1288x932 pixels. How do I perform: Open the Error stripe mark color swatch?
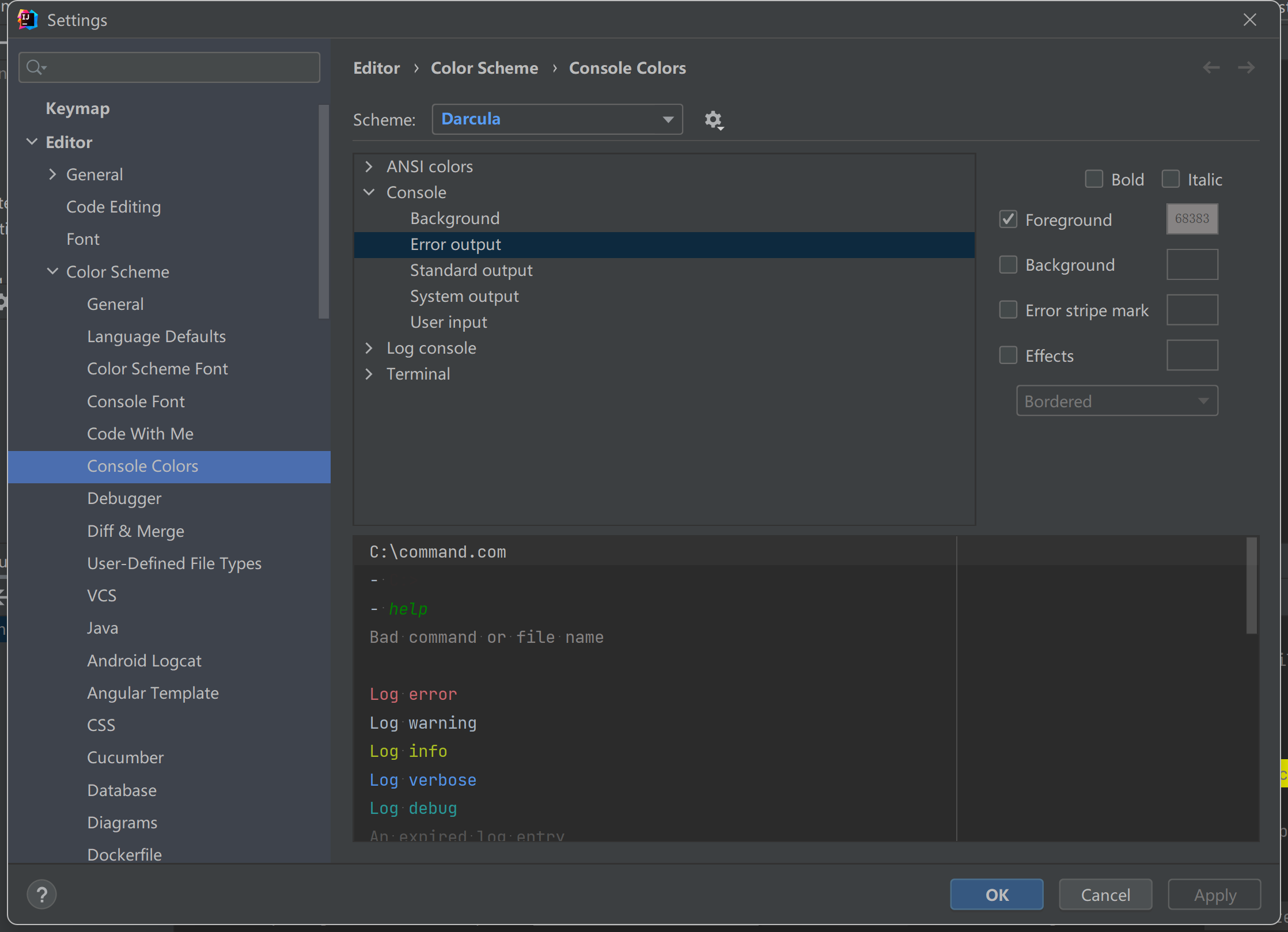click(x=1192, y=310)
